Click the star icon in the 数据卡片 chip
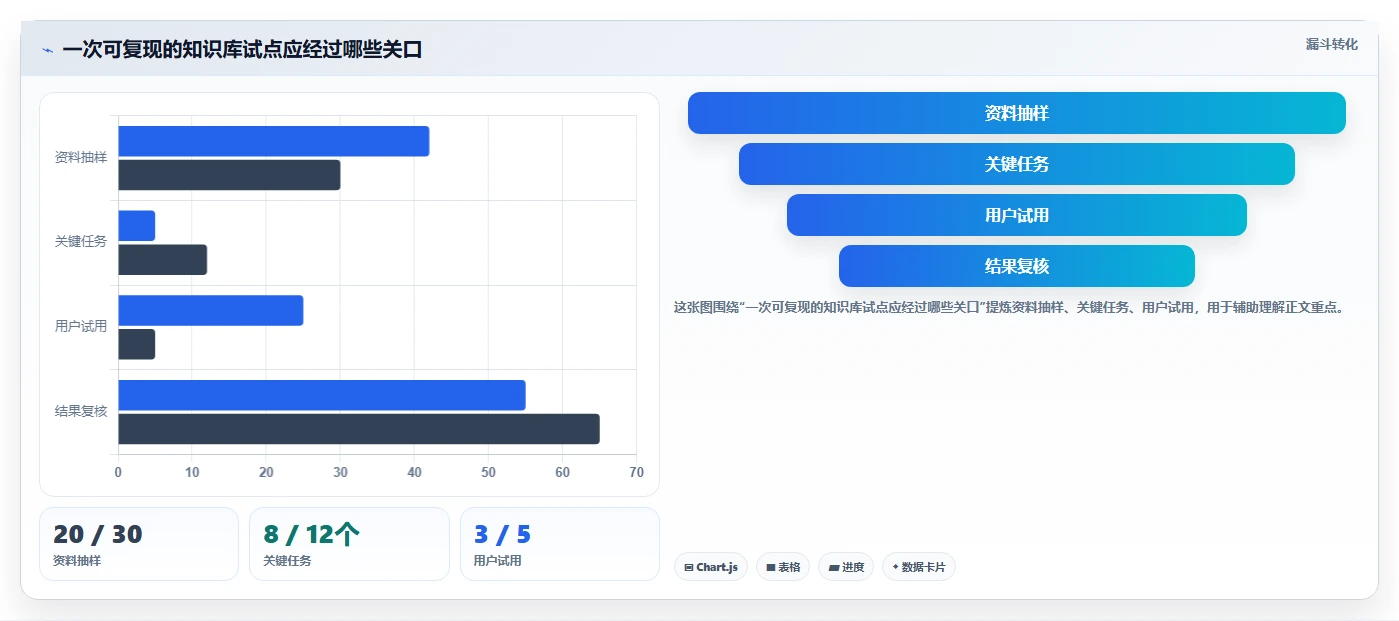 (x=895, y=567)
